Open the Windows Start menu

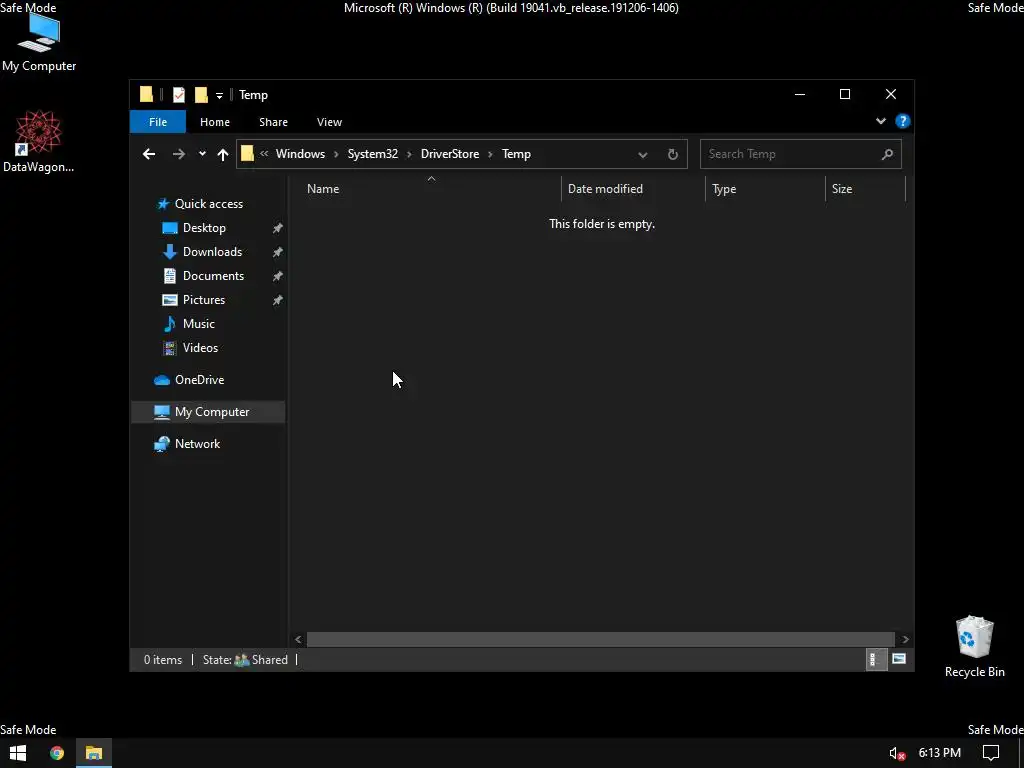pos(18,753)
